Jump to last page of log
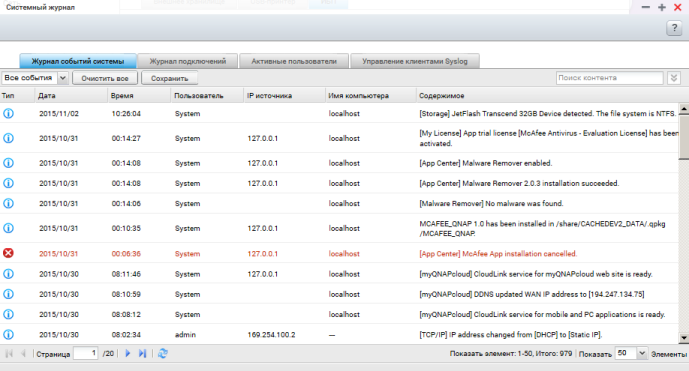Screen dimensions: 689x371 pyautogui.click(x=142, y=353)
